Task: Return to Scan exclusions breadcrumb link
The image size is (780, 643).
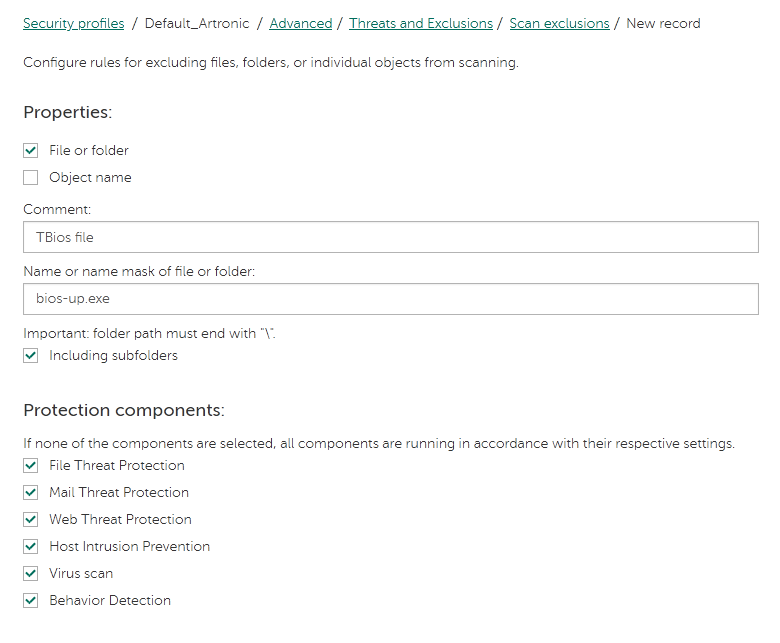Action: coord(559,23)
